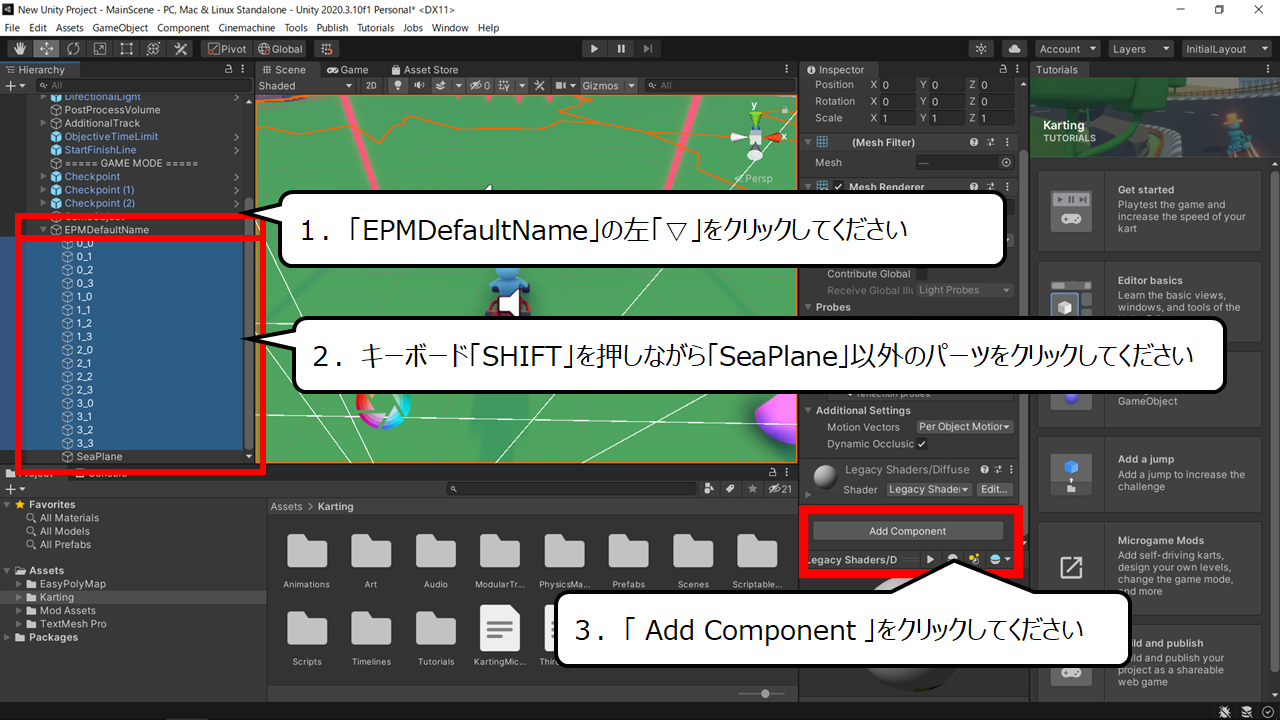Viewport: 1280px width, 720px height.
Task: Open Collaborate sun-like services icon
Action: [x=982, y=48]
